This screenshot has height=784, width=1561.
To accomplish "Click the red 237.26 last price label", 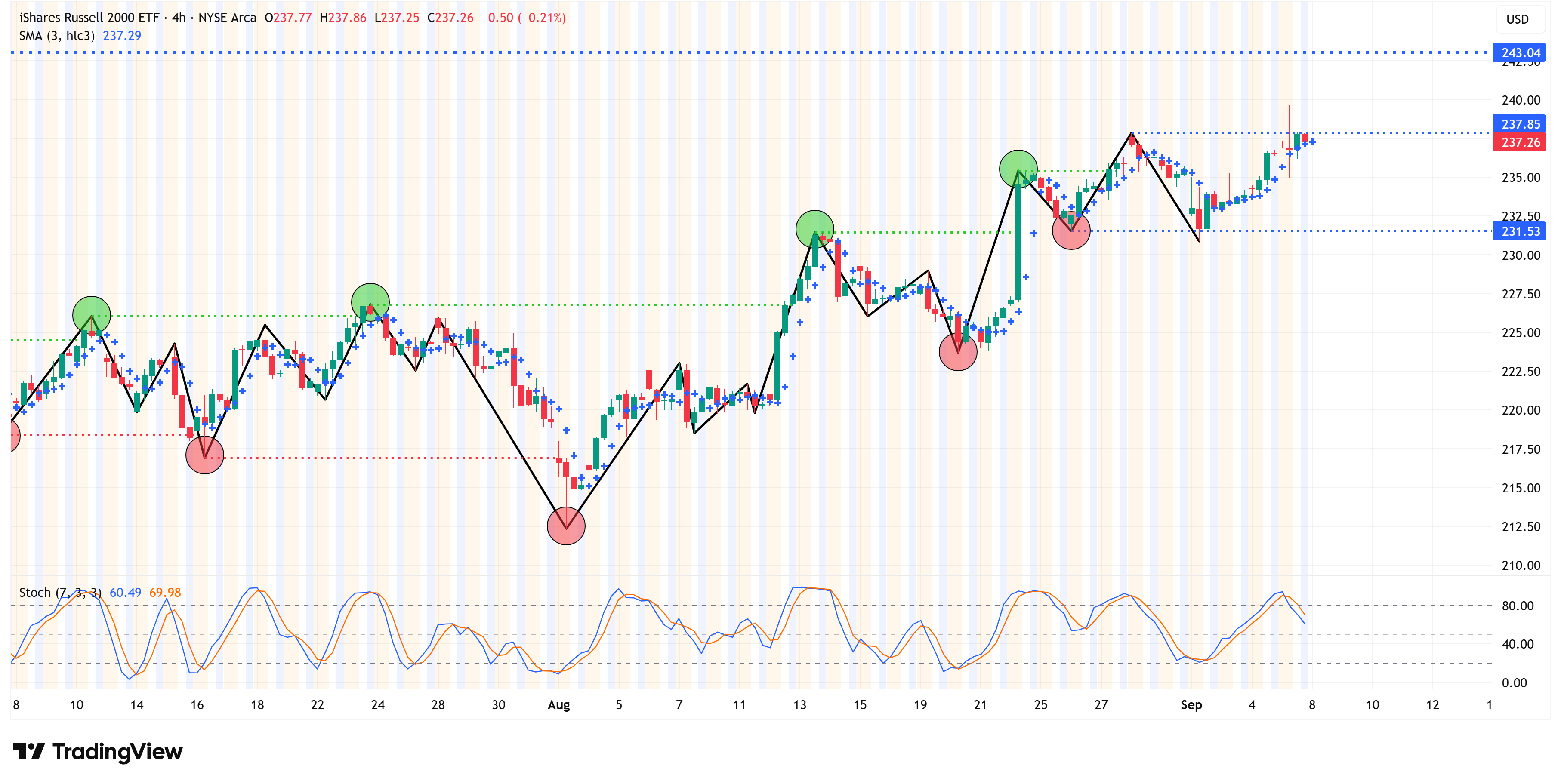I will pos(1520,142).
